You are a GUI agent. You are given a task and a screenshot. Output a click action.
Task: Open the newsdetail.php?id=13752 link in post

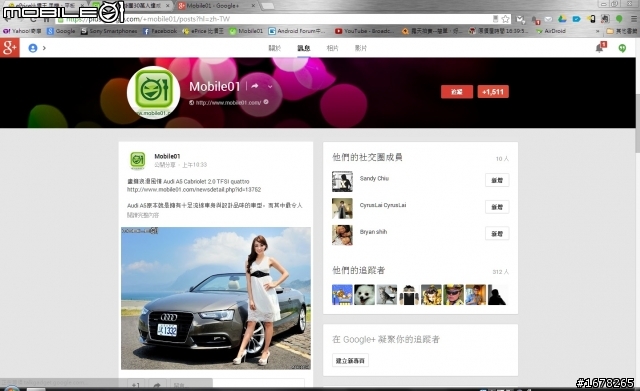(194, 190)
